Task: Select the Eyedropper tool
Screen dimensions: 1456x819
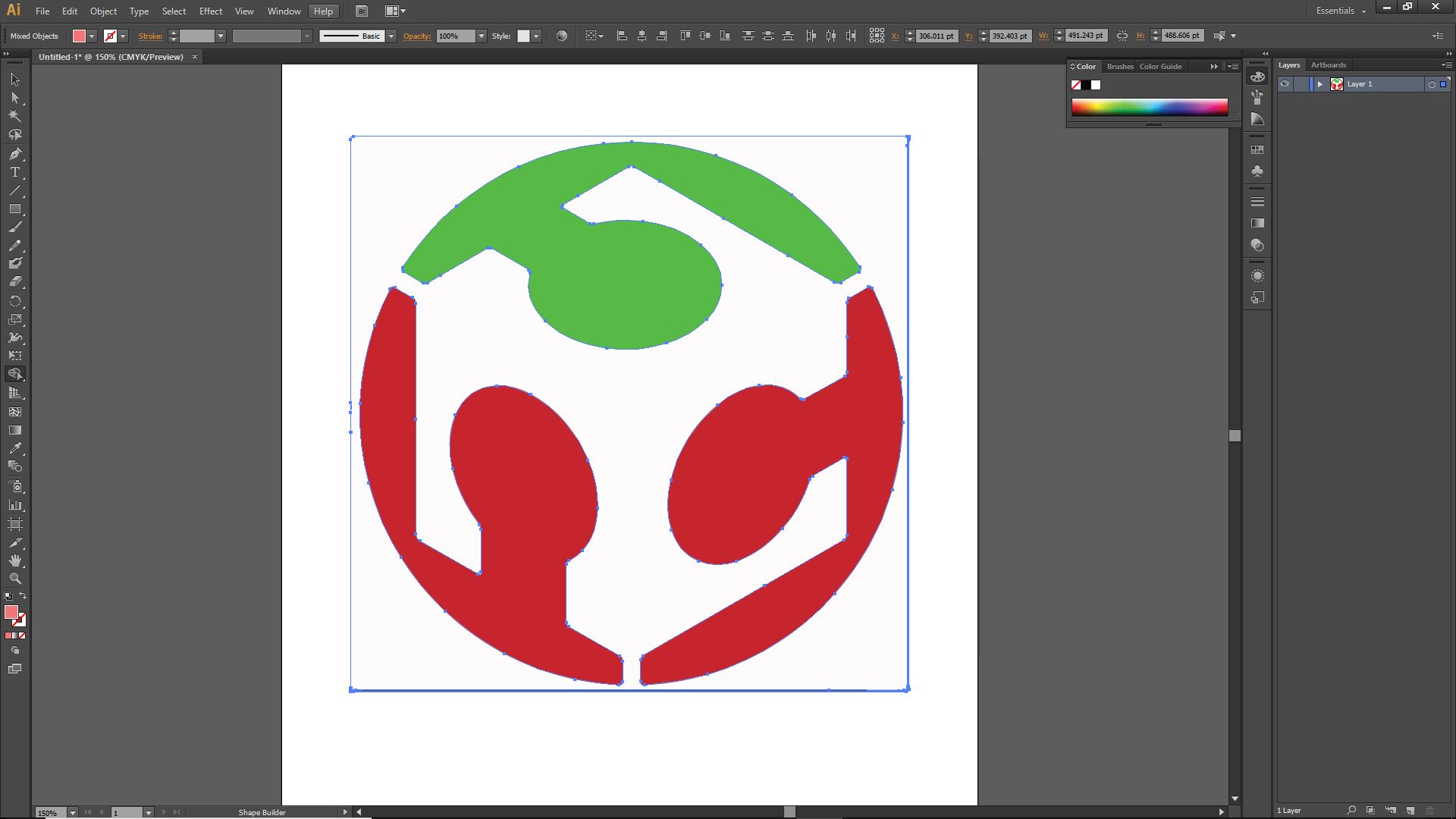Action: coord(15,448)
